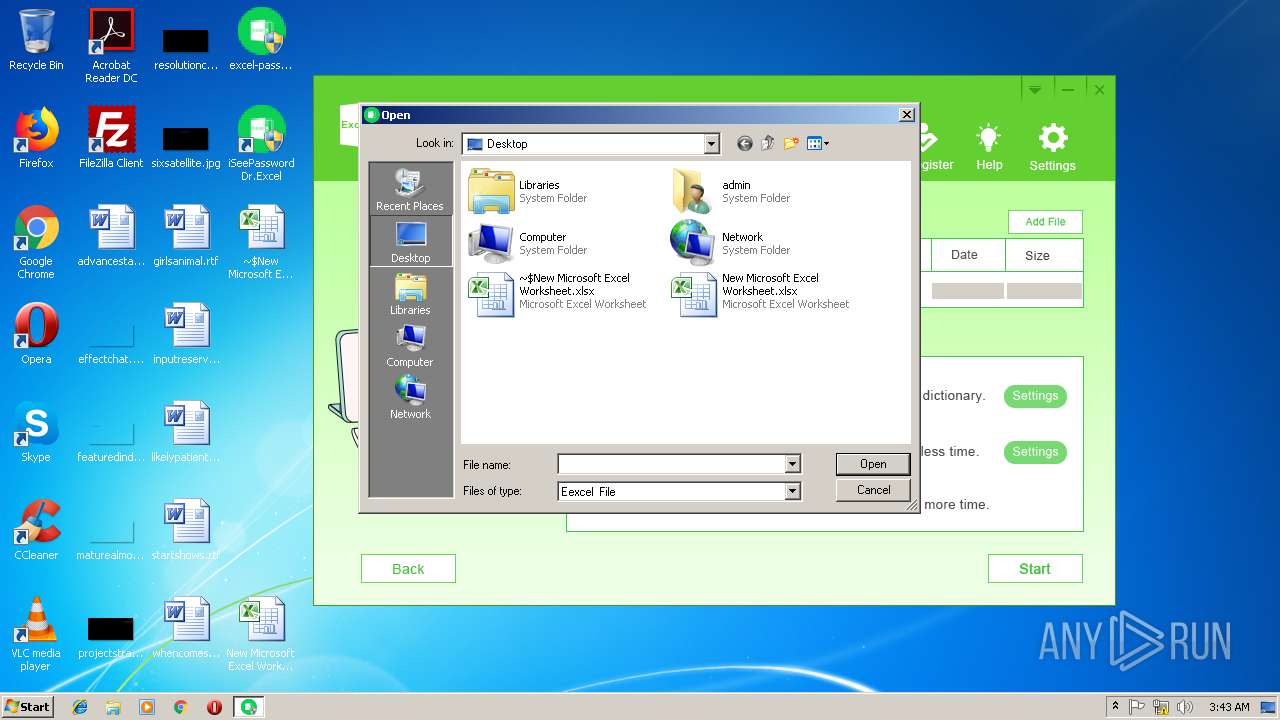The image size is (1280, 720).
Task: Select girlsanimal.rtf desktop file
Action: pyautogui.click(x=186, y=236)
